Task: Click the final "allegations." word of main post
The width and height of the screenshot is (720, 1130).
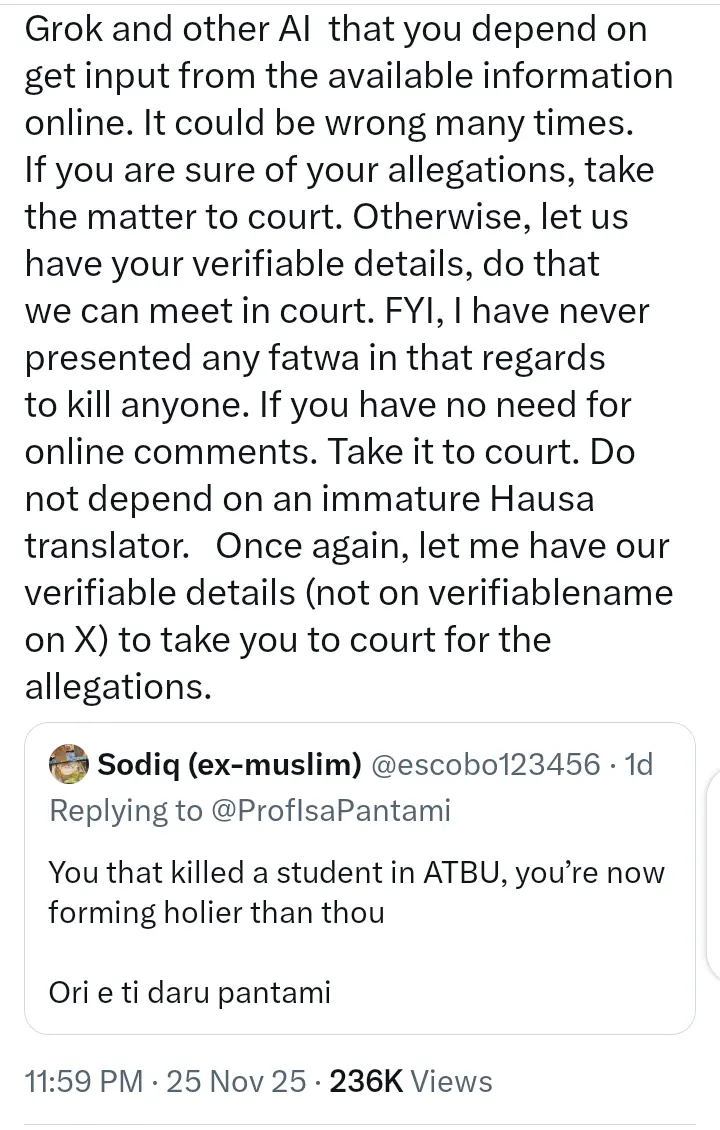Action: (x=117, y=687)
